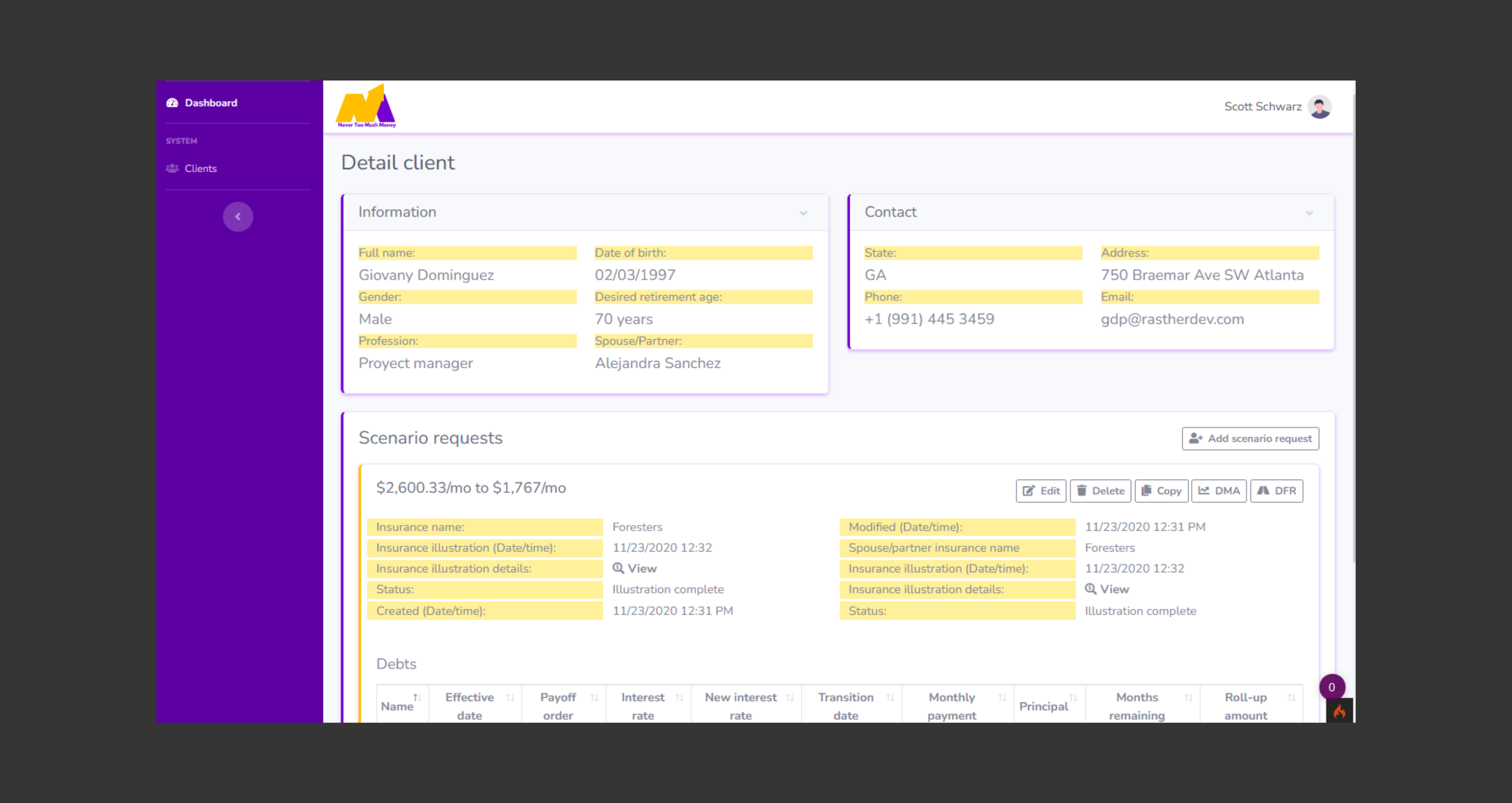Click the Contact card title

890,212
